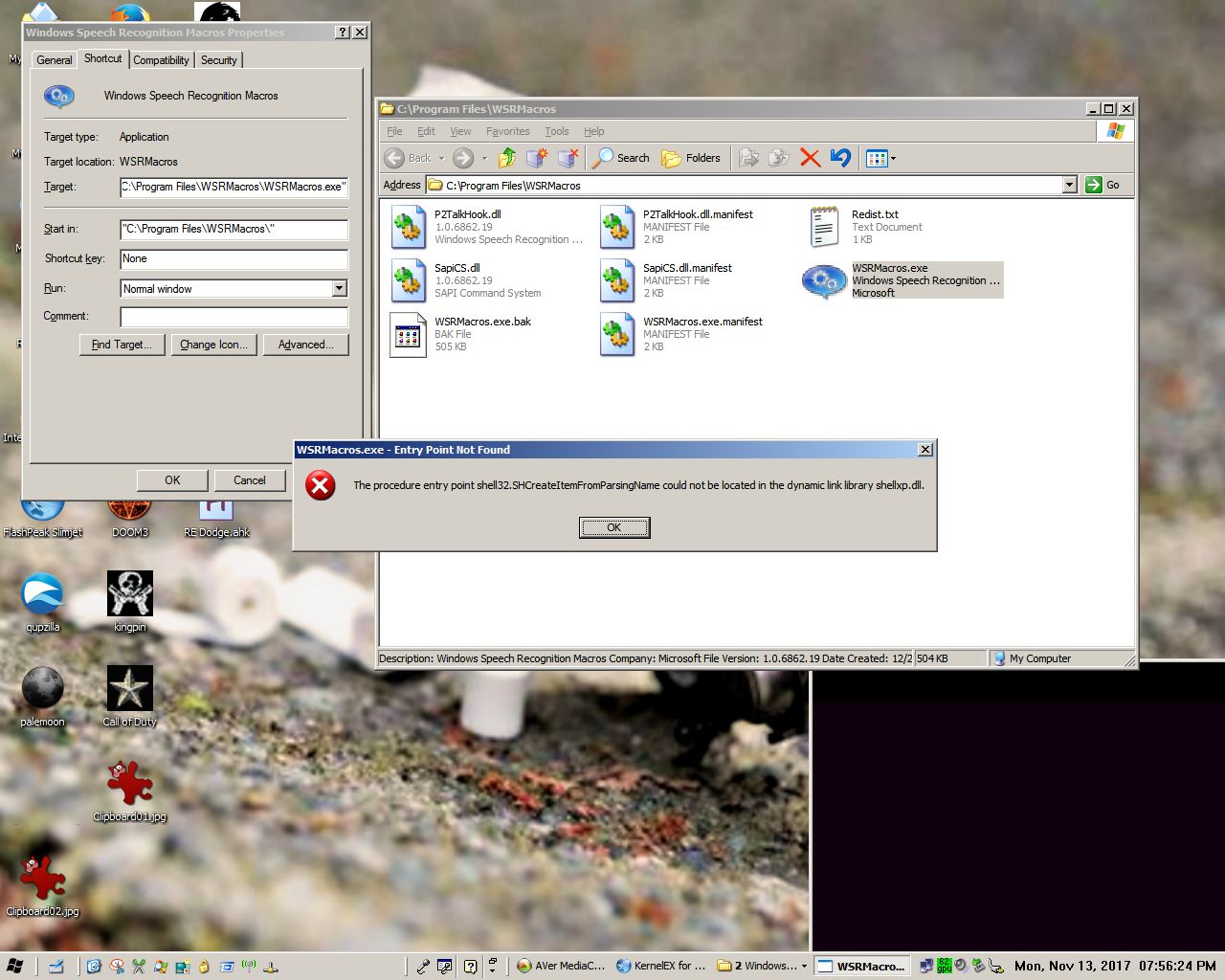Click the Forward arrow button in Explorer
Image resolution: width=1225 pixels, height=980 pixels.
pyautogui.click(x=463, y=158)
